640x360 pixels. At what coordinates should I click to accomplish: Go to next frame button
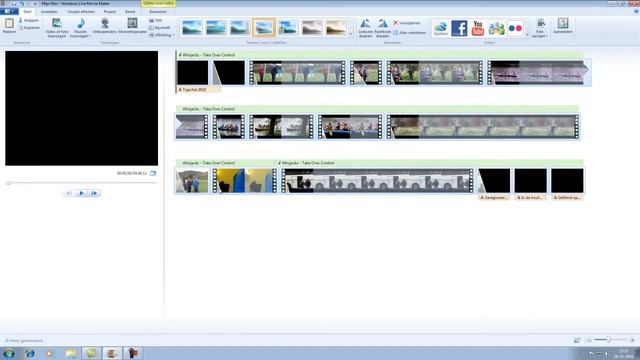(94, 193)
